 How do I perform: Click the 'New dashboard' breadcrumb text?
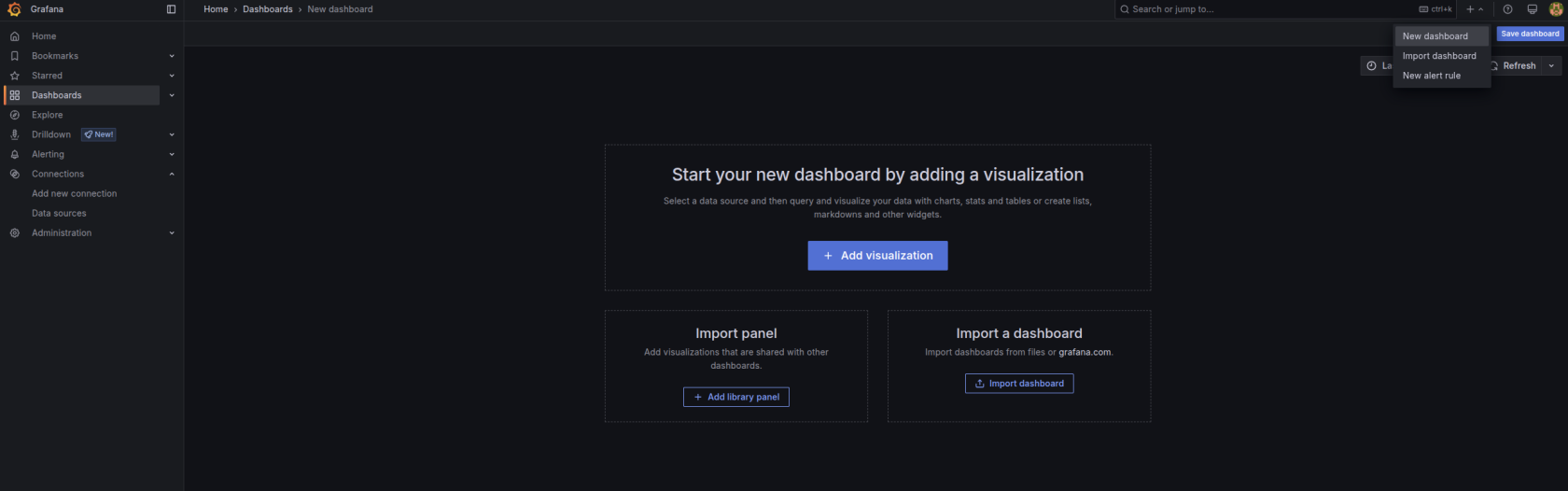tap(340, 9)
